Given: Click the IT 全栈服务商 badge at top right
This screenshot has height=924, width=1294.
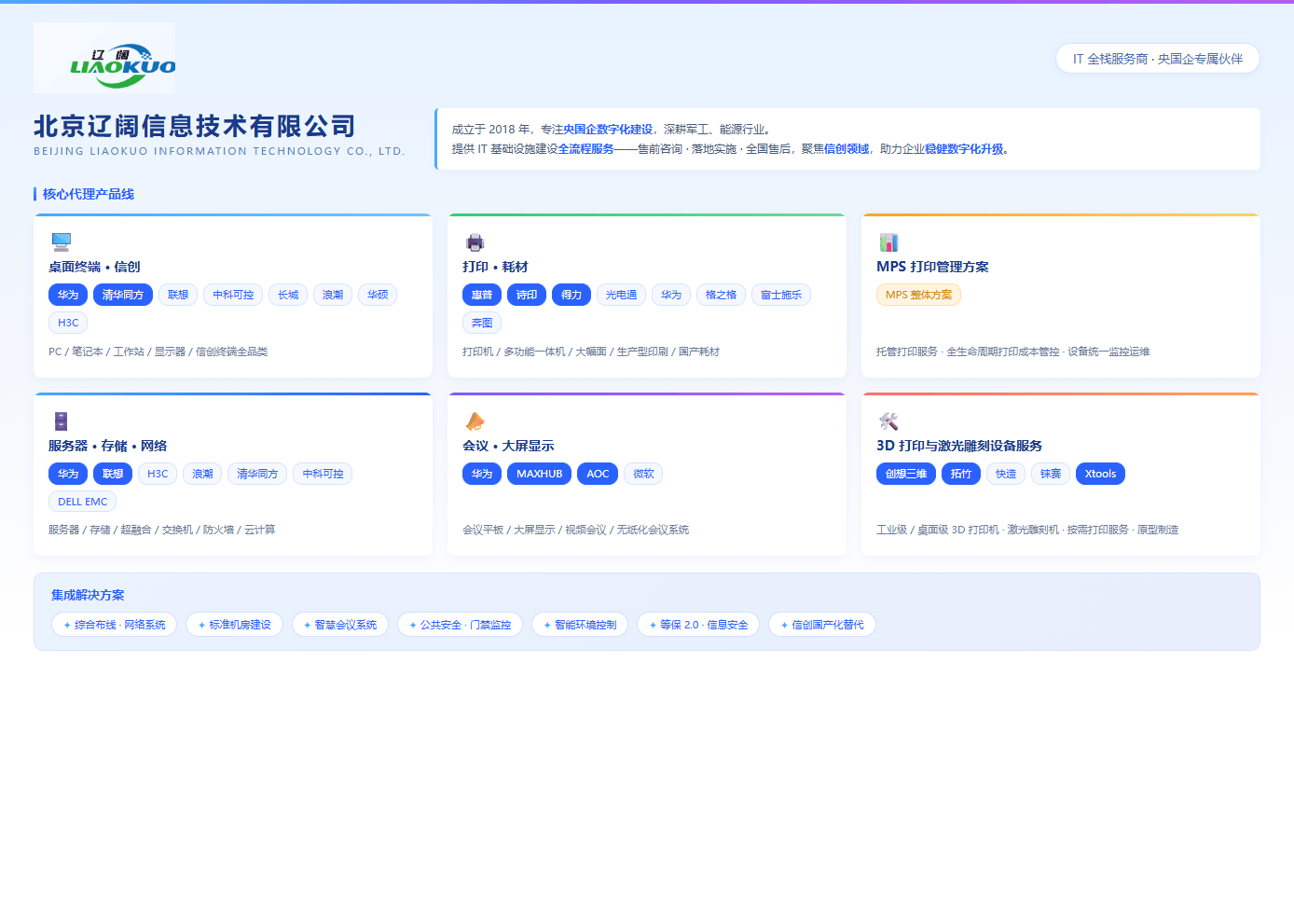Looking at the screenshot, I should point(1158,58).
